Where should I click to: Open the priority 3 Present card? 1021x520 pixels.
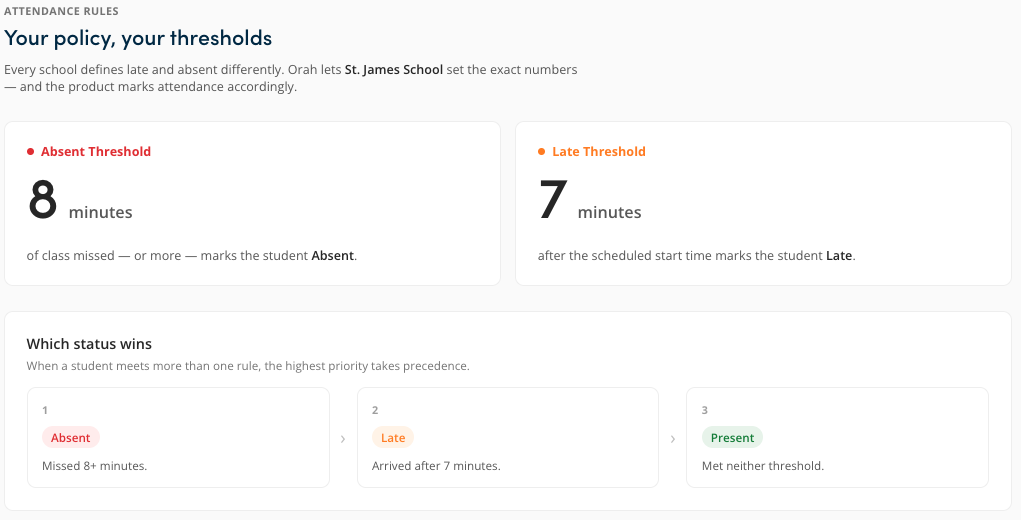(x=837, y=437)
